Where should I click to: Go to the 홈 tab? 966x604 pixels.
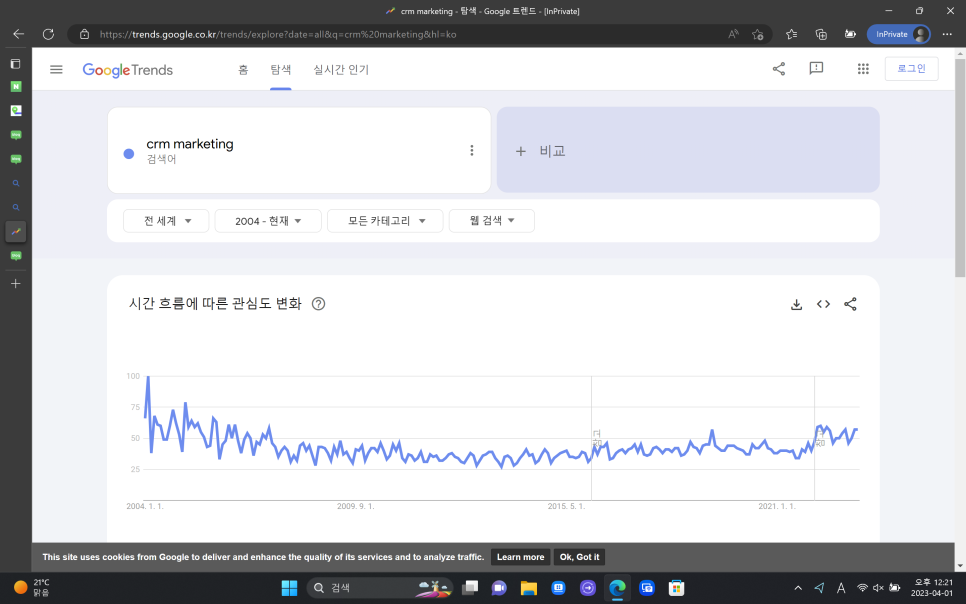pyautogui.click(x=243, y=70)
